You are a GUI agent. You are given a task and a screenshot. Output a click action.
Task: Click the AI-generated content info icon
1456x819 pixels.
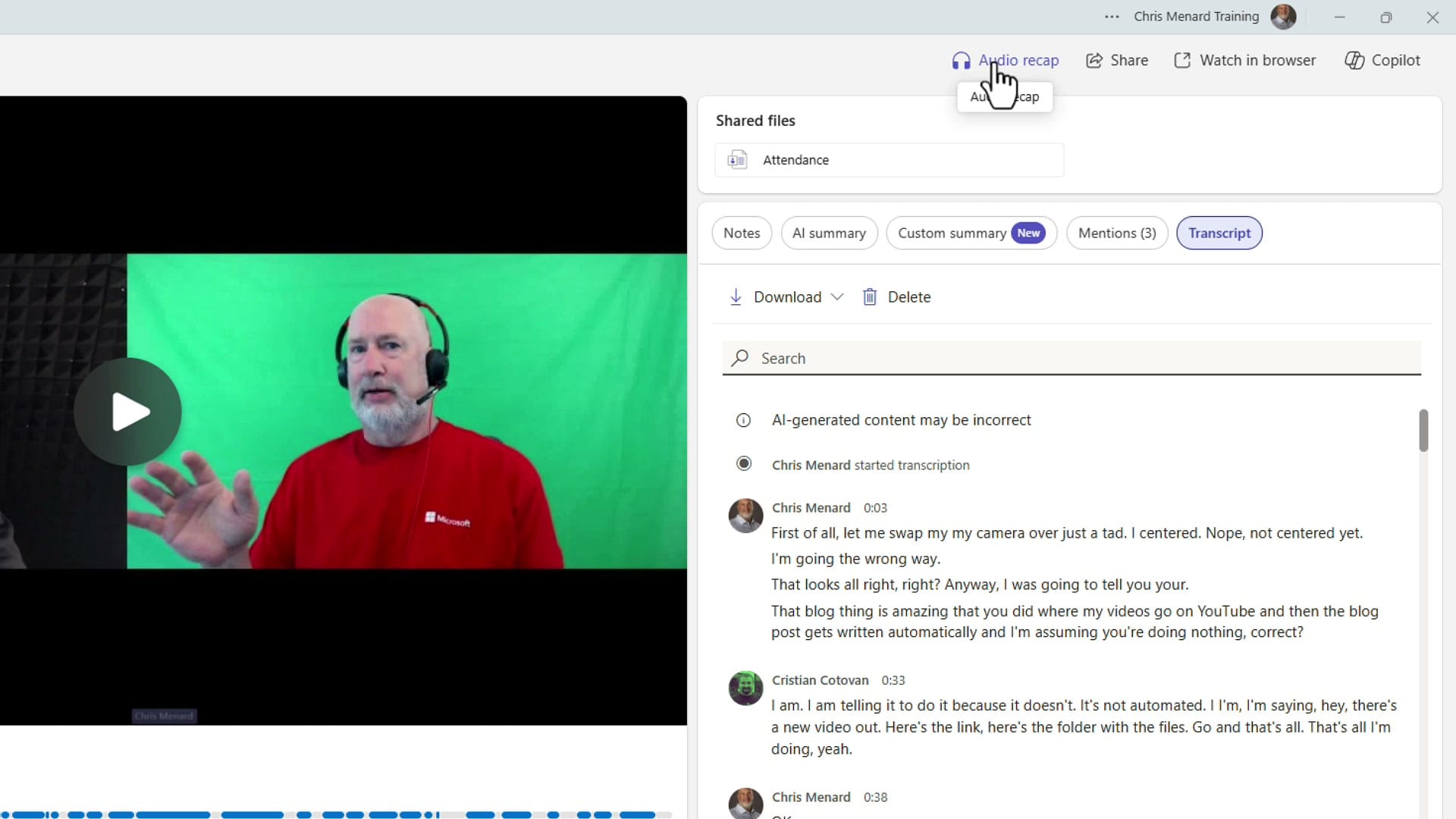point(743,420)
